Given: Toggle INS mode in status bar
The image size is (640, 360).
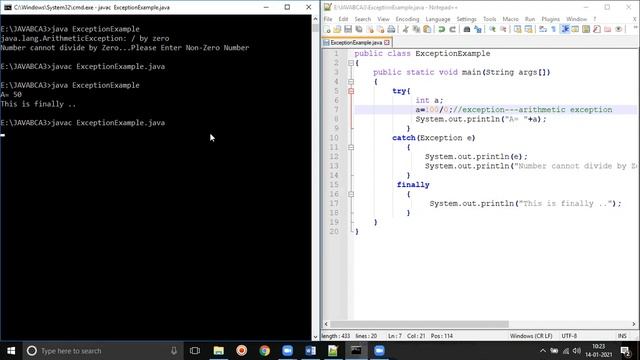Looking at the screenshot, I should (x=622, y=336).
